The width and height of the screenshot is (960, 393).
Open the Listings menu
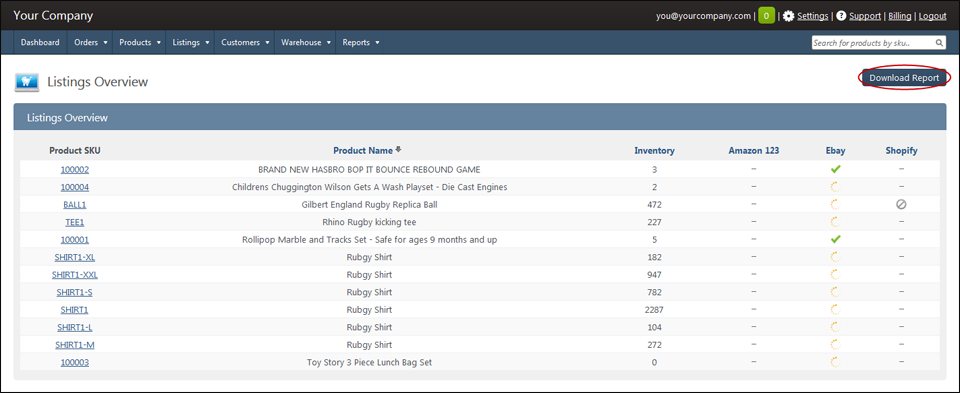pos(190,42)
